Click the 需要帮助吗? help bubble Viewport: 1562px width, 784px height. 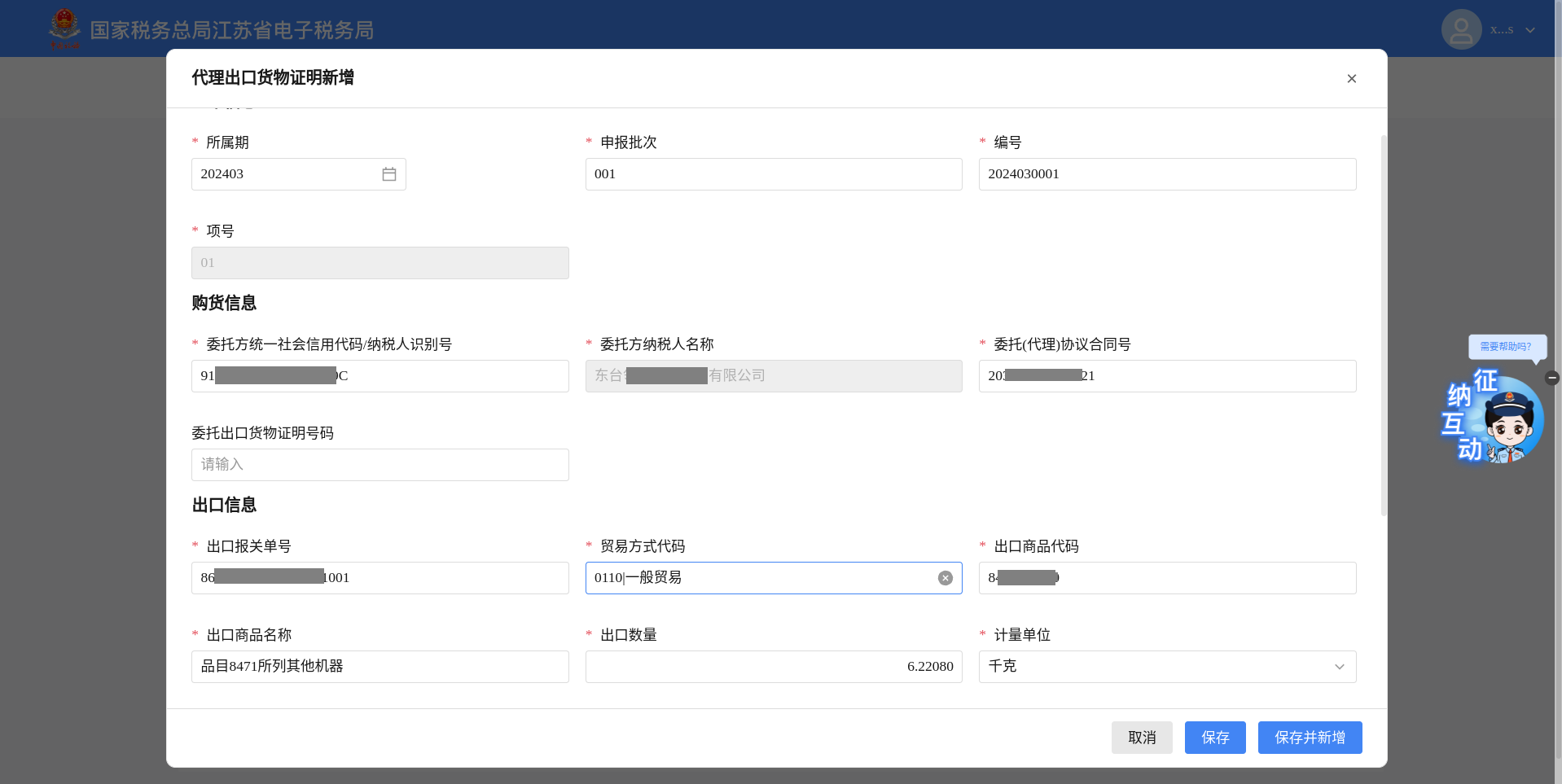pyautogui.click(x=1506, y=347)
